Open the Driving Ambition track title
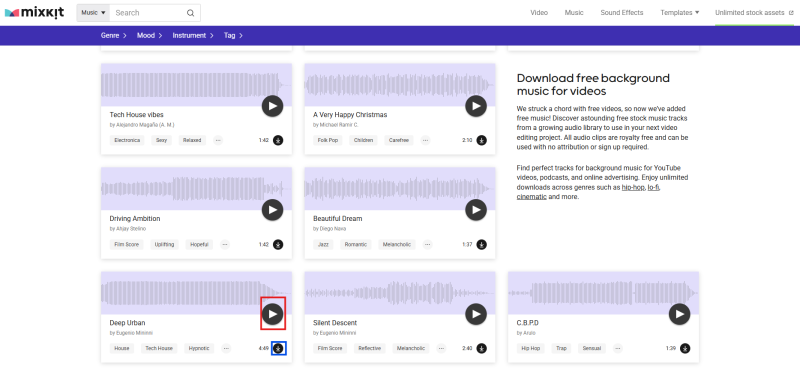This screenshot has height=369, width=800. [x=135, y=218]
